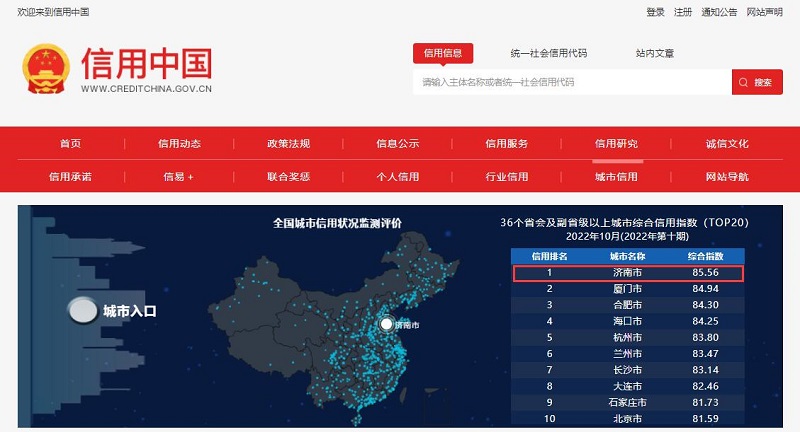Select the 站内文章 search tab
The image size is (800, 432).
pos(655,53)
